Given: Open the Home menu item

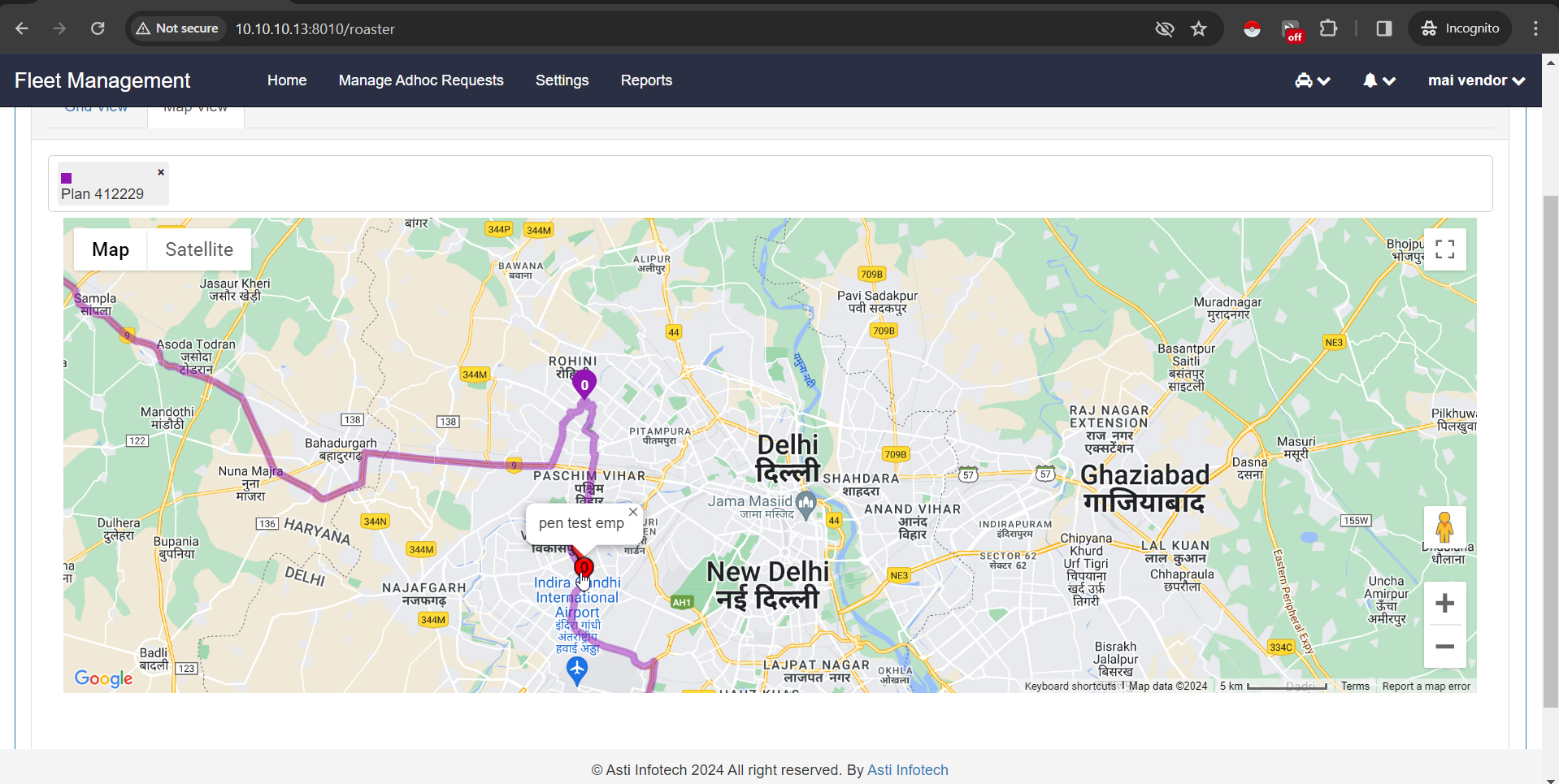Looking at the screenshot, I should (287, 80).
